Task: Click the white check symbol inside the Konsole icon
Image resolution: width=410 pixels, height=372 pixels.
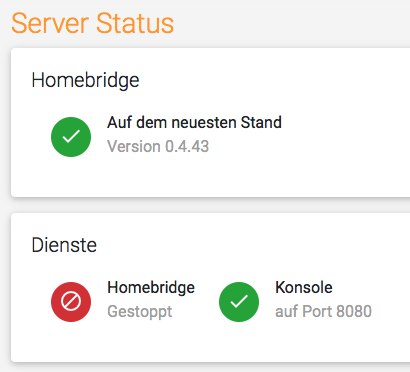Action: pyautogui.click(x=239, y=302)
